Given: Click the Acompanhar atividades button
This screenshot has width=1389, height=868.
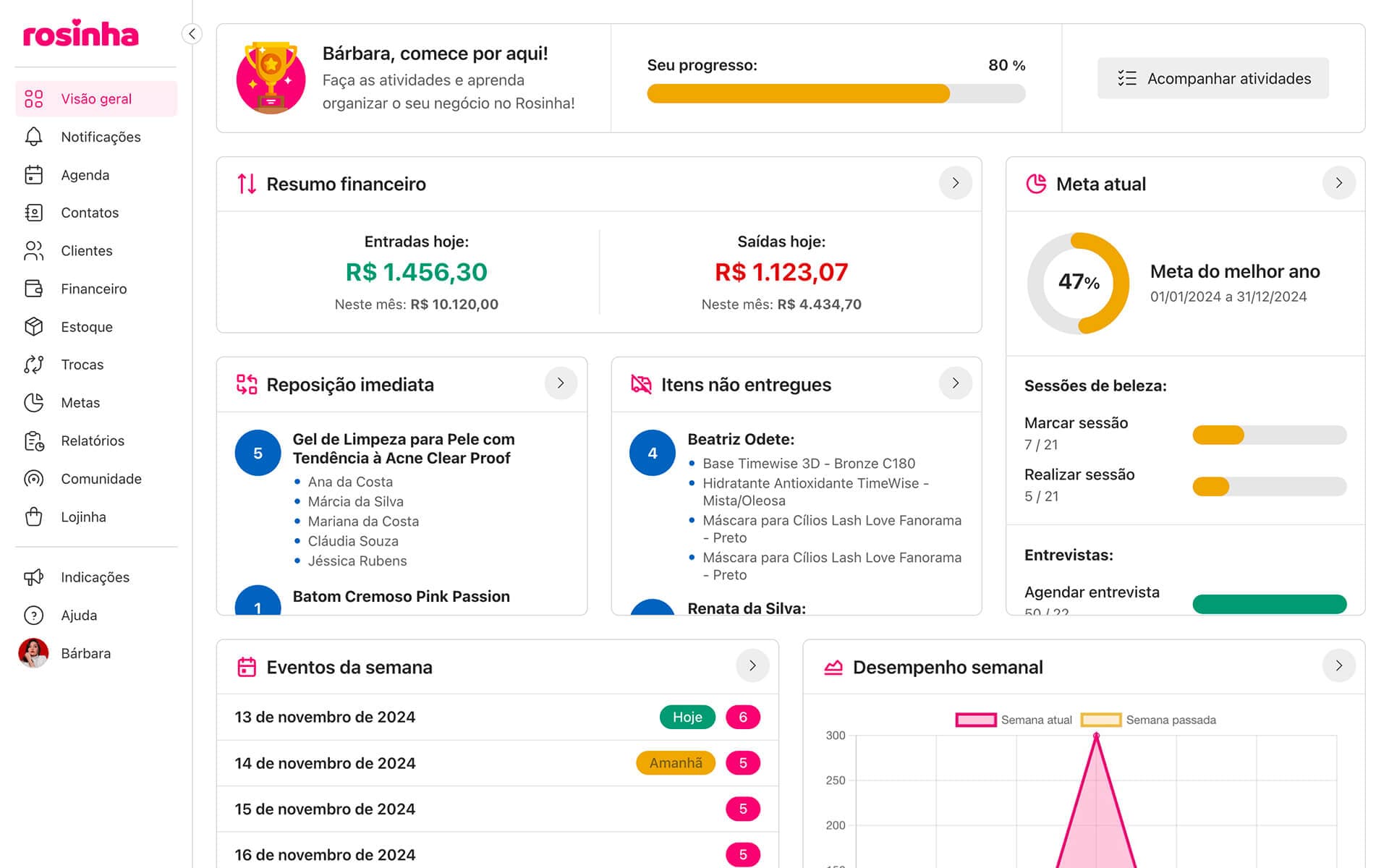Looking at the screenshot, I should (1212, 78).
